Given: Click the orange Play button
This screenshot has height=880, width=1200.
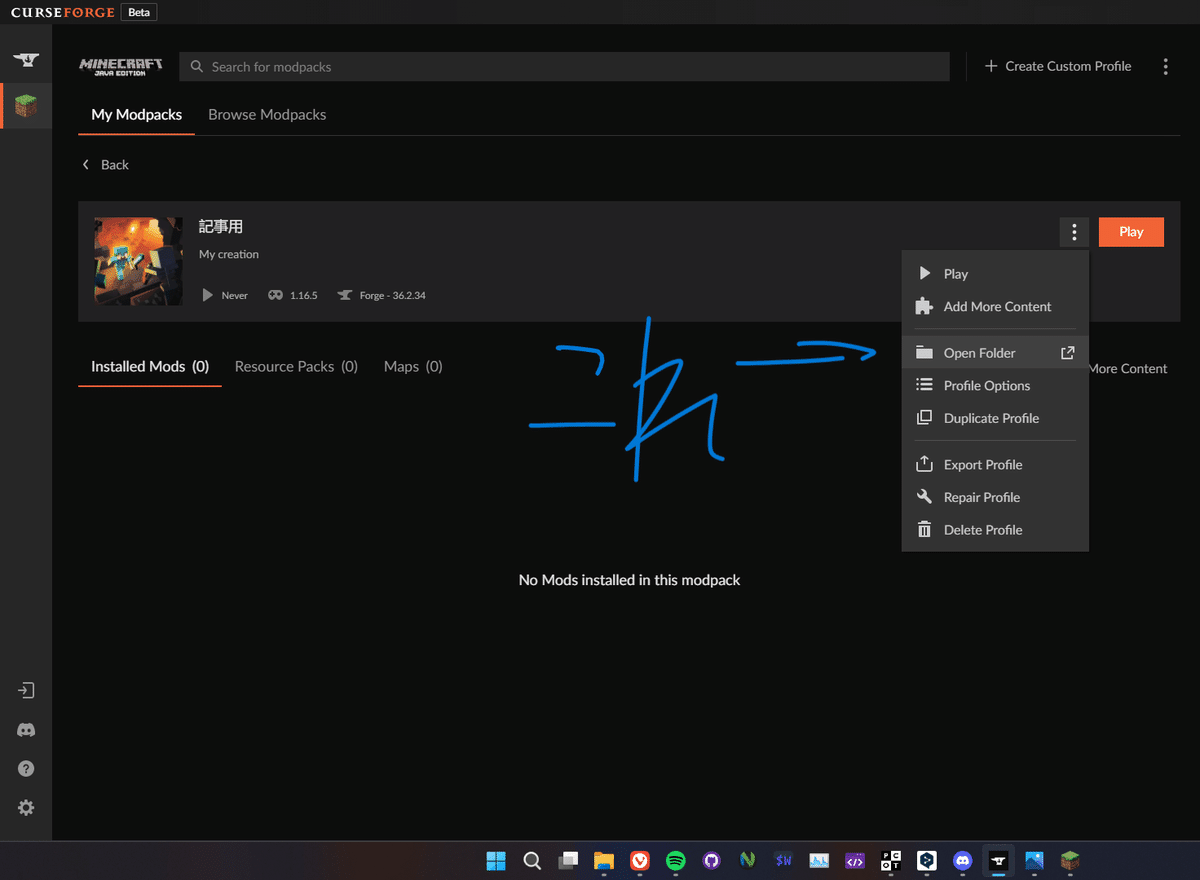Looking at the screenshot, I should click(x=1131, y=232).
